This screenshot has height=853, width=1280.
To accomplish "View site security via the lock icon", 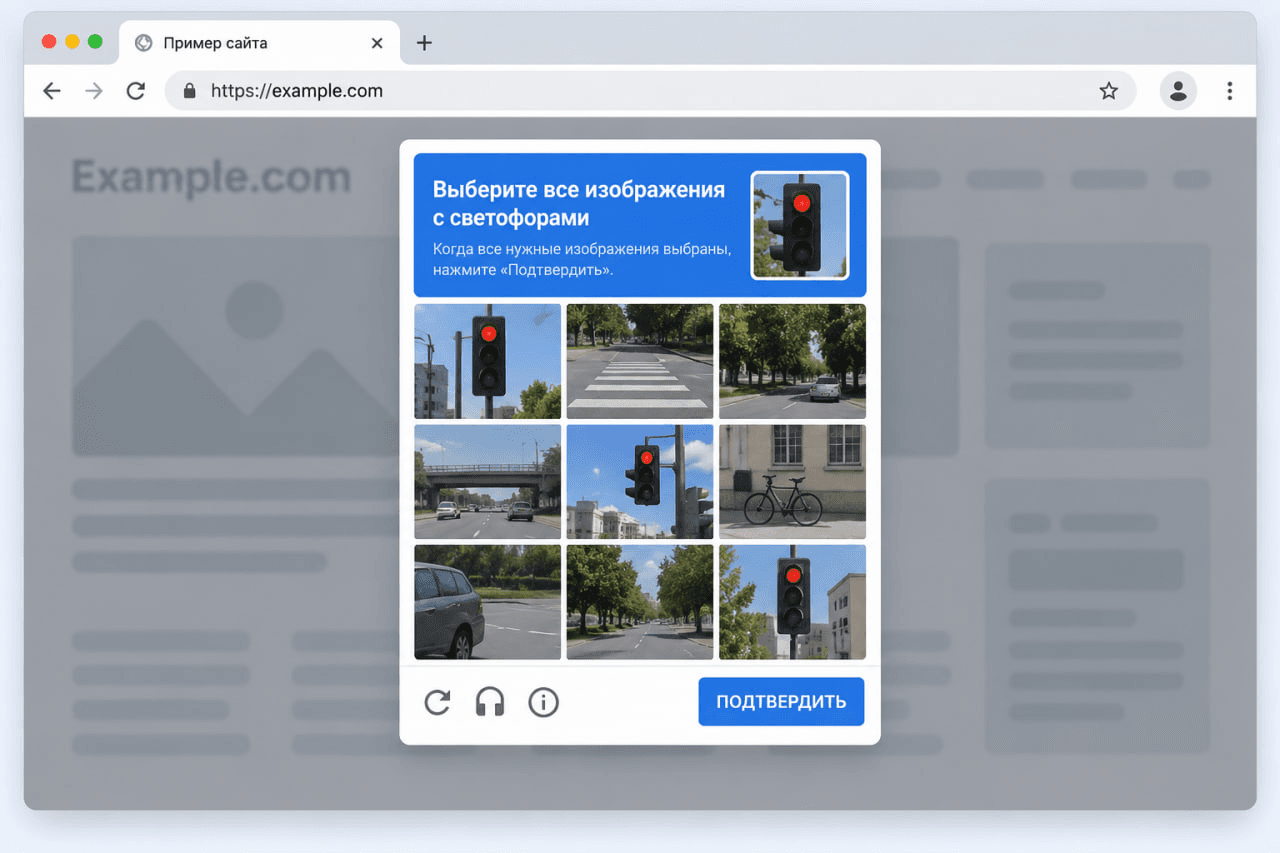I will pyautogui.click(x=190, y=91).
